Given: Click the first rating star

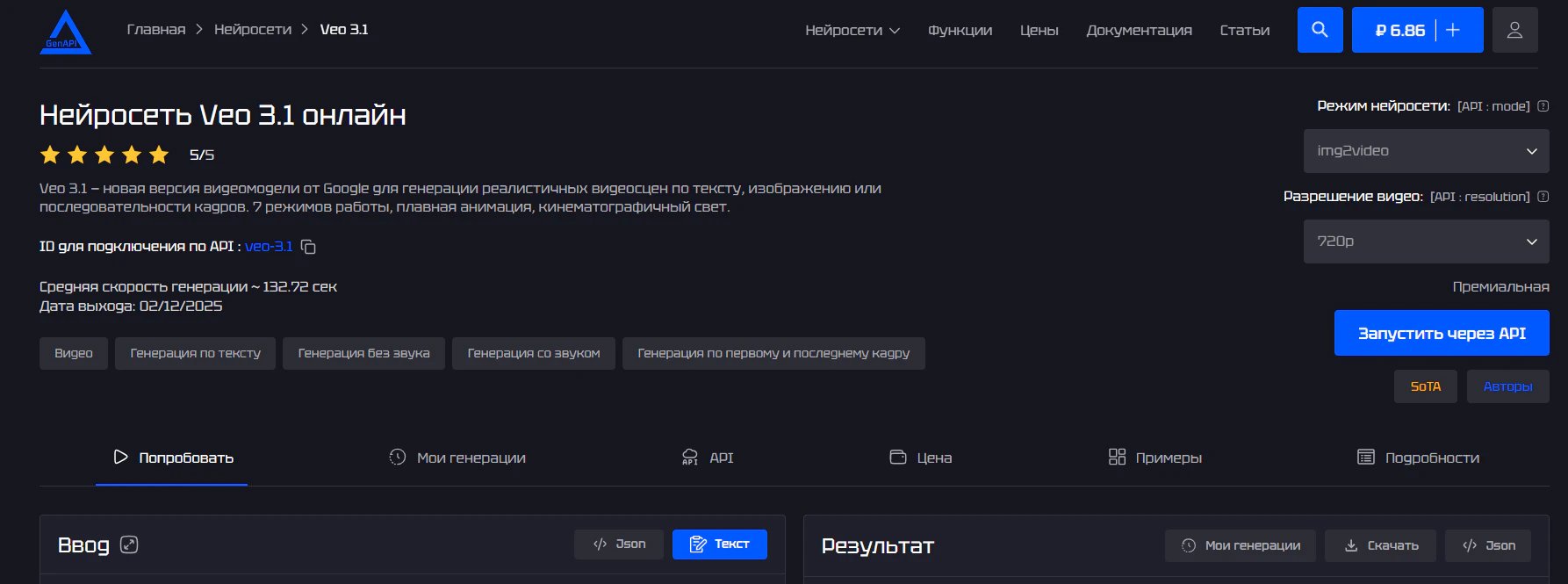Looking at the screenshot, I should [x=50, y=155].
